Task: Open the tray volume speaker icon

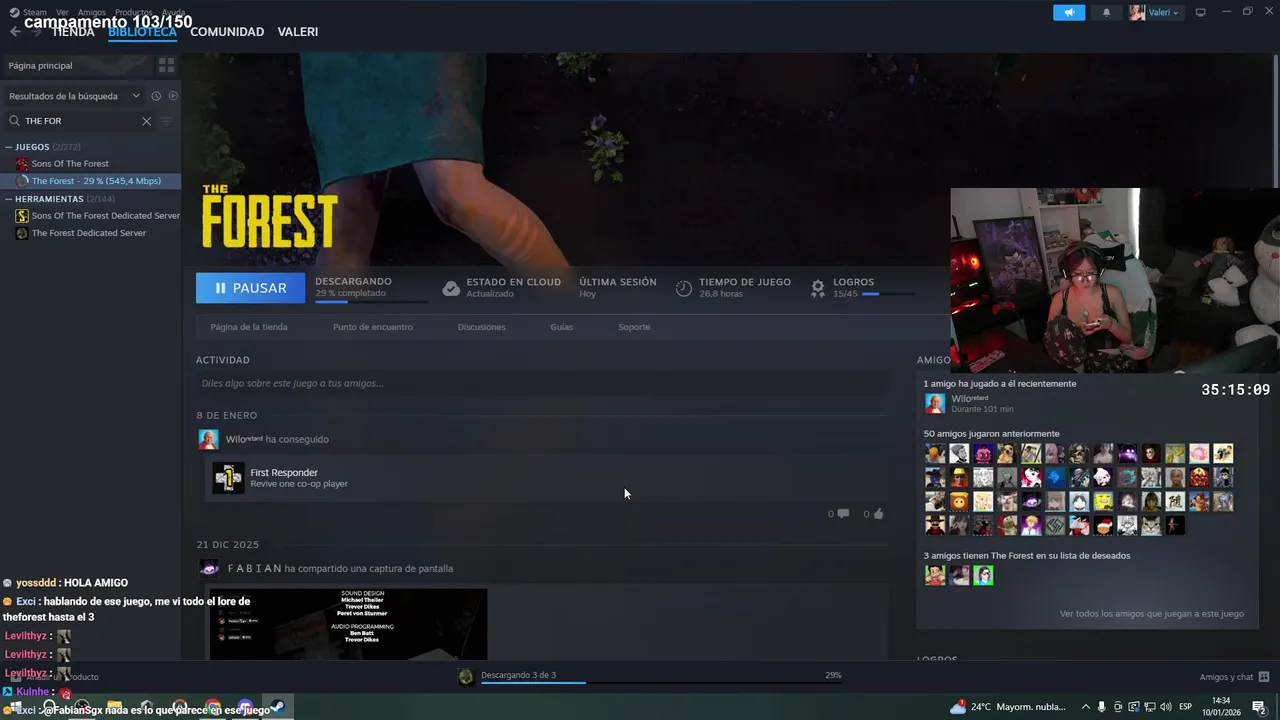Action: tap(1165, 707)
